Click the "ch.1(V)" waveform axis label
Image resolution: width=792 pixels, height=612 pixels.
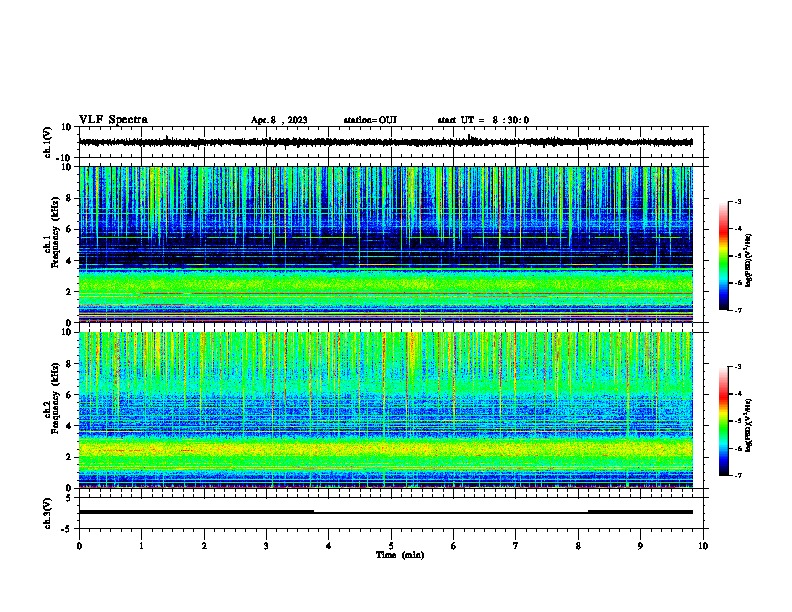pyautogui.click(x=48, y=142)
